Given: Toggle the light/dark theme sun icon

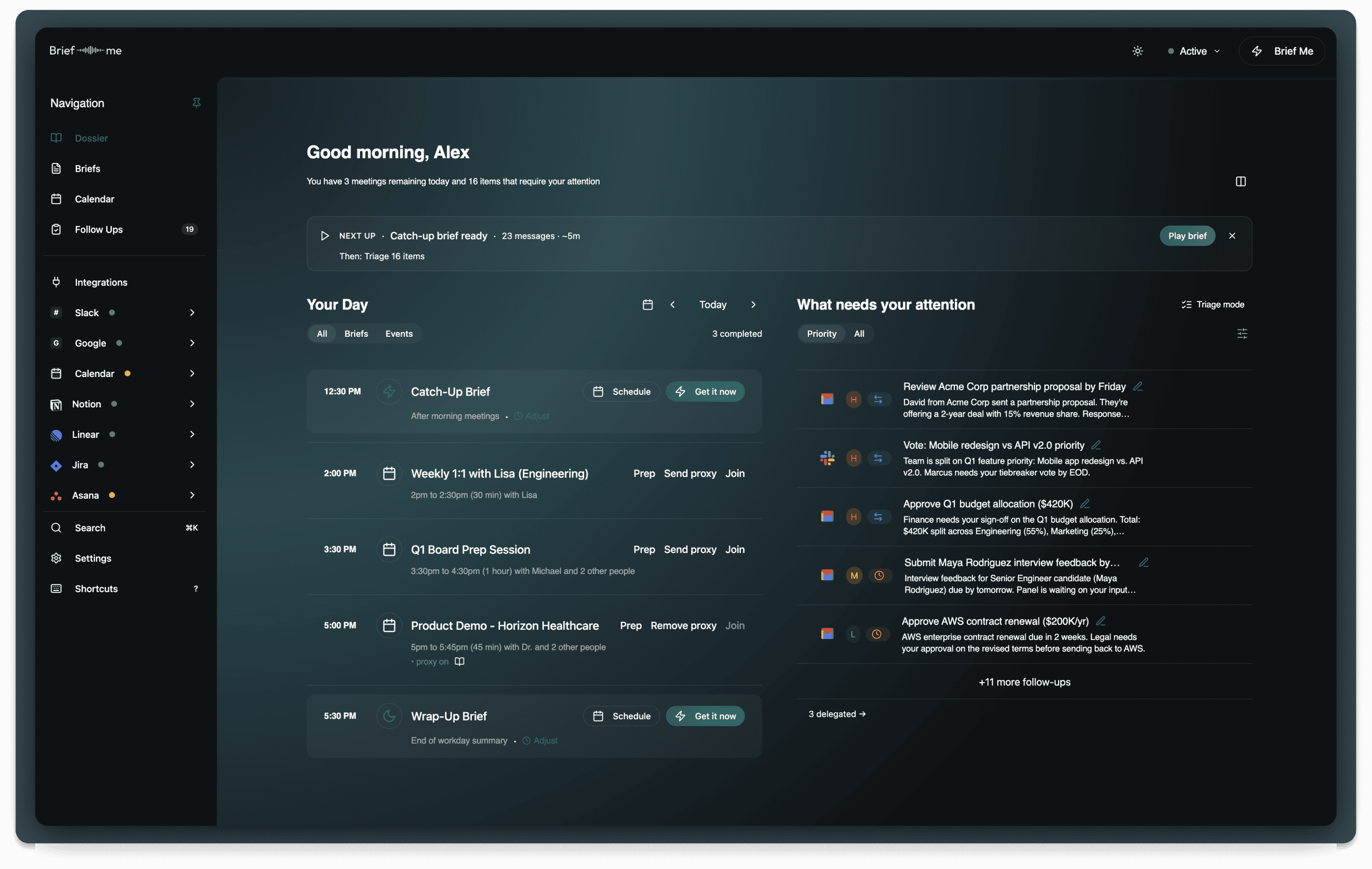Looking at the screenshot, I should click(x=1137, y=51).
